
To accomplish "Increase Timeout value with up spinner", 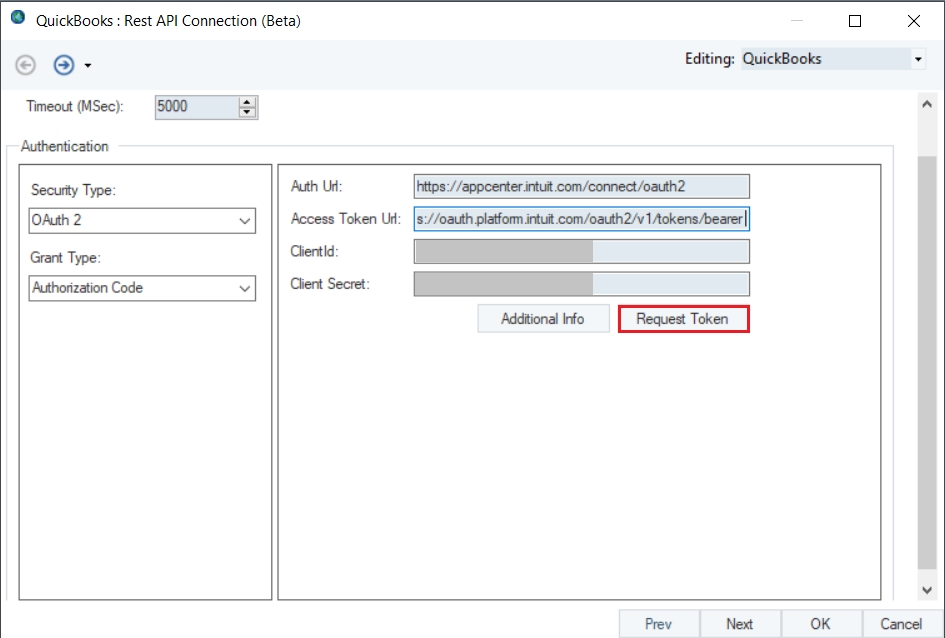I will tap(246, 102).
